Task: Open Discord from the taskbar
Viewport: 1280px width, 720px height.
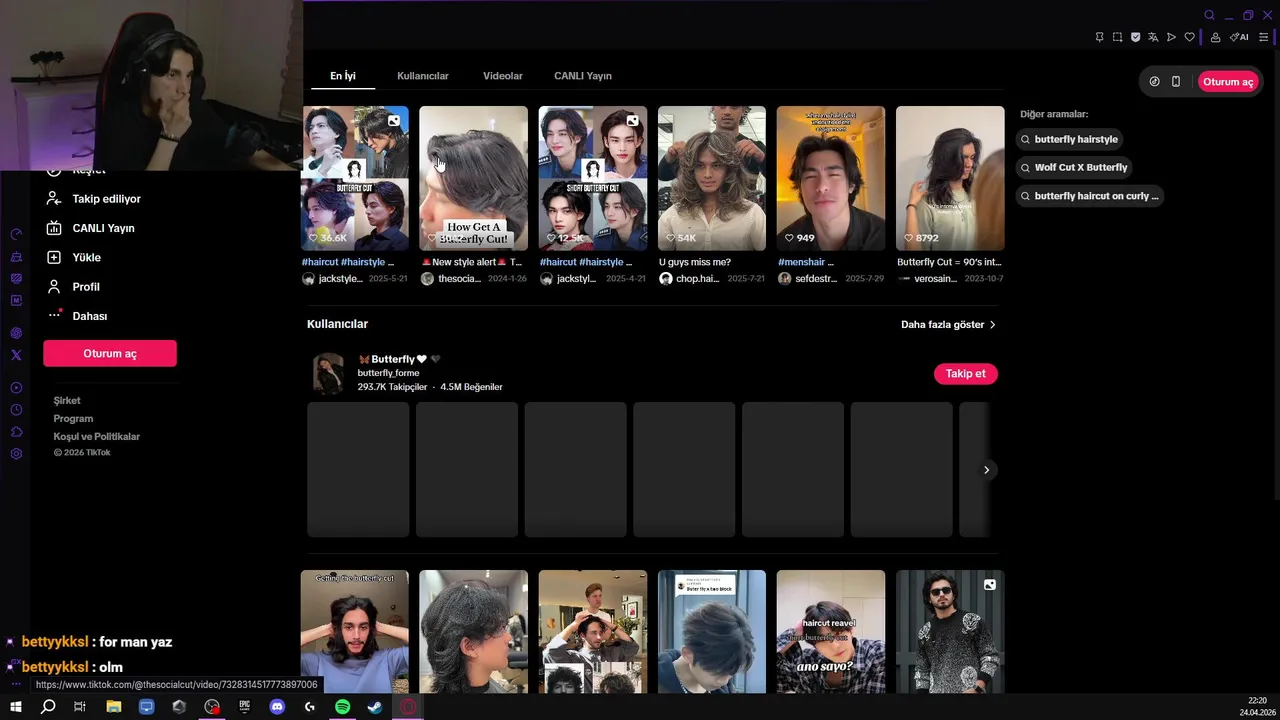Action: click(277, 707)
